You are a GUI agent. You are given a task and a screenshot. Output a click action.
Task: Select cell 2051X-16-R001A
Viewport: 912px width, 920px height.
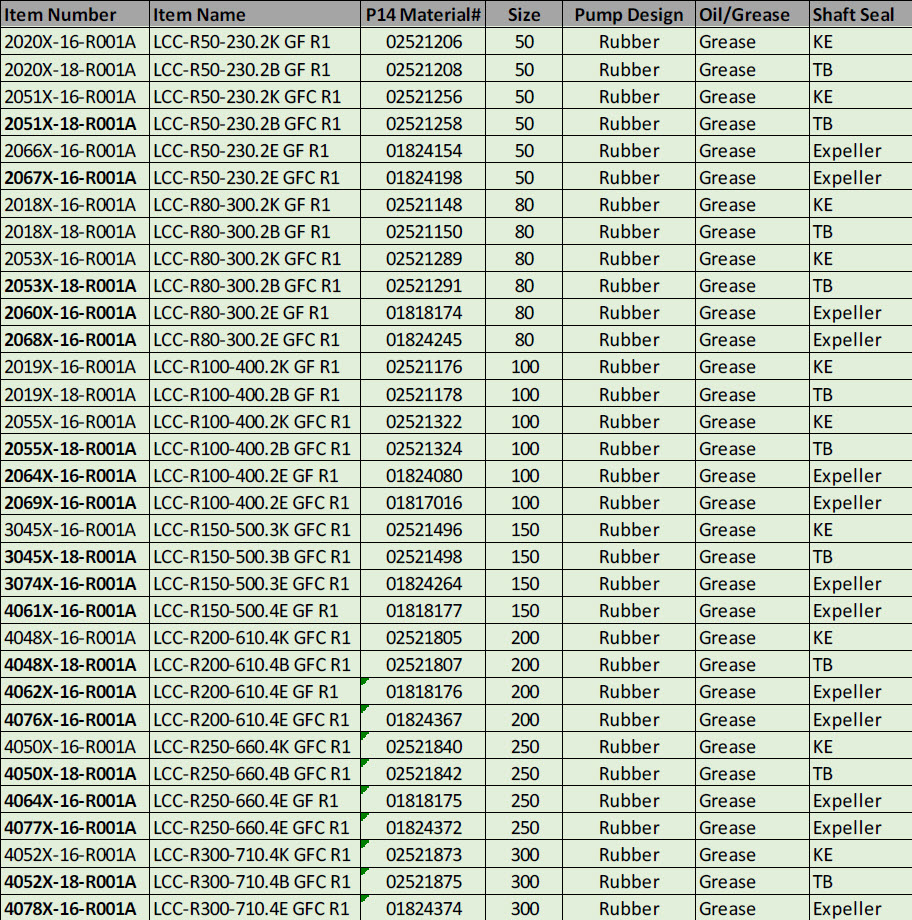pyautogui.click(x=75, y=96)
